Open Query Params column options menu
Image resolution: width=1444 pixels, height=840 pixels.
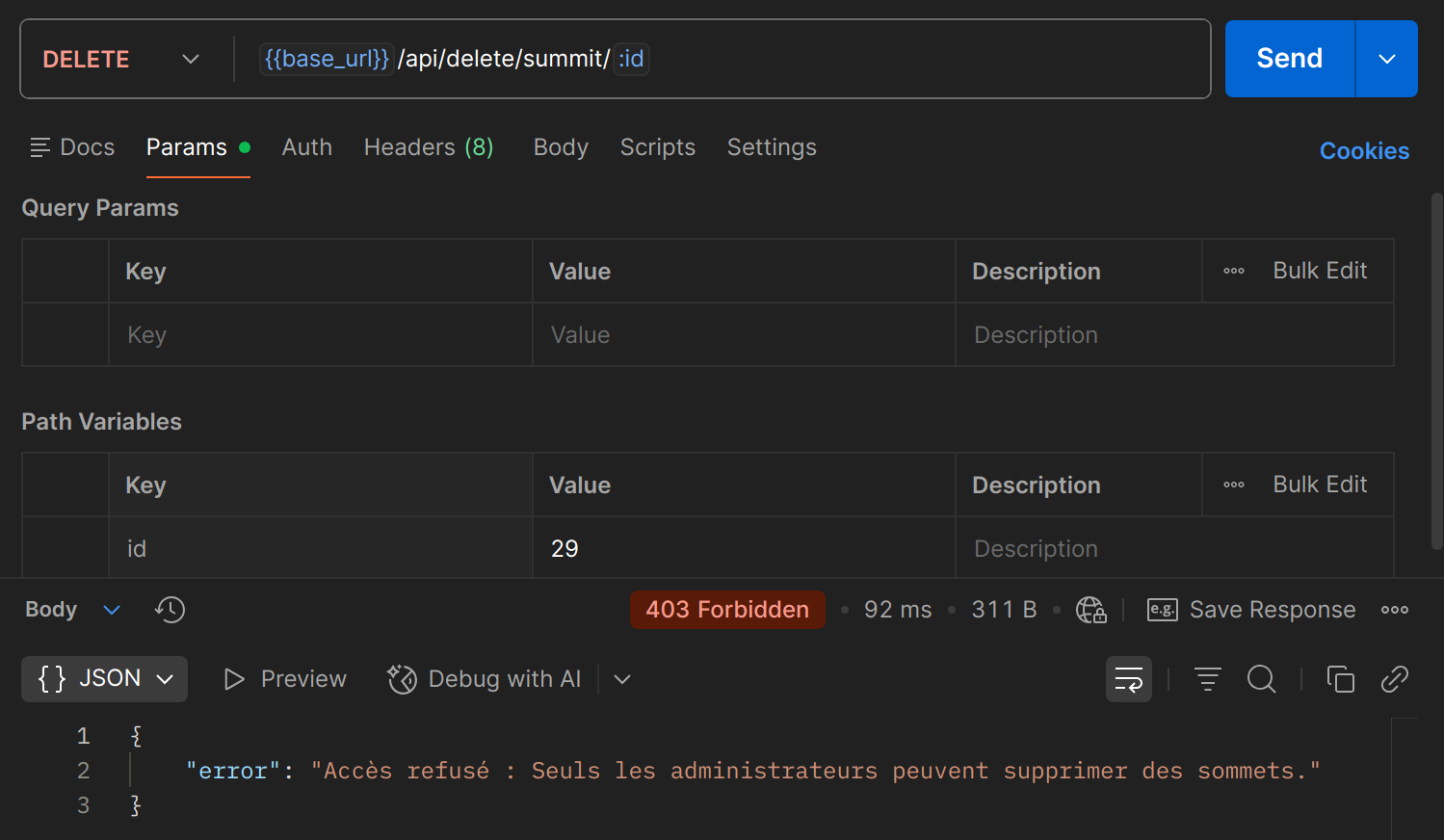1234,271
